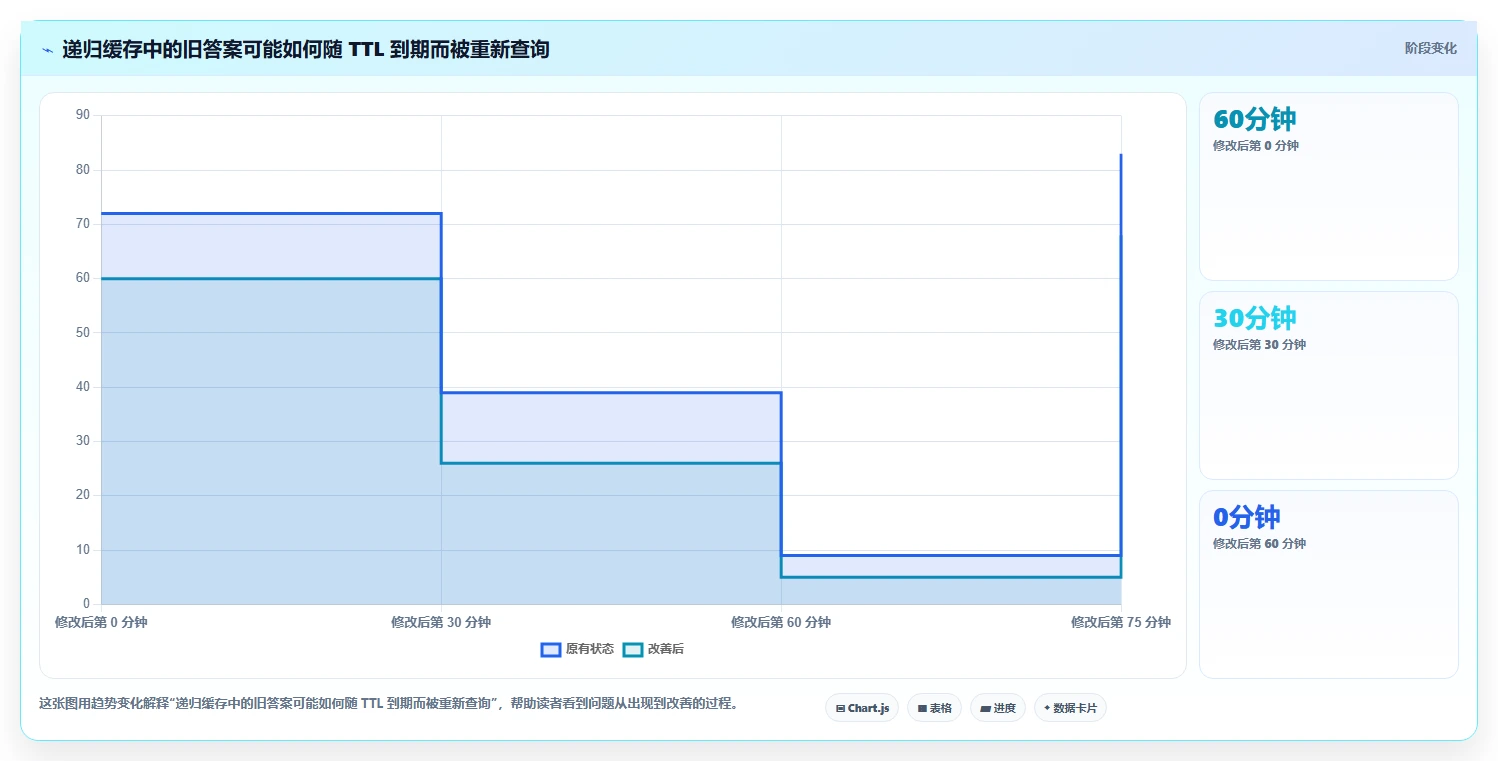
Task: Open the 0分钟 data card
Action: 1328,584
